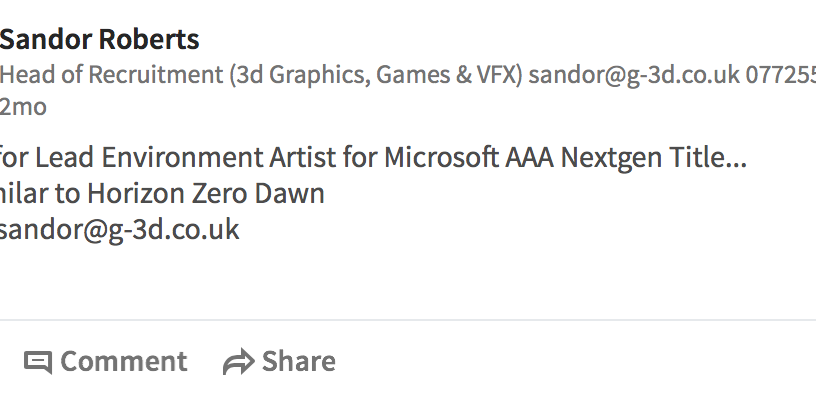The image size is (816, 398).
Task: Click the sandor@g-3d.co.uk email in post body
Action: (119, 229)
